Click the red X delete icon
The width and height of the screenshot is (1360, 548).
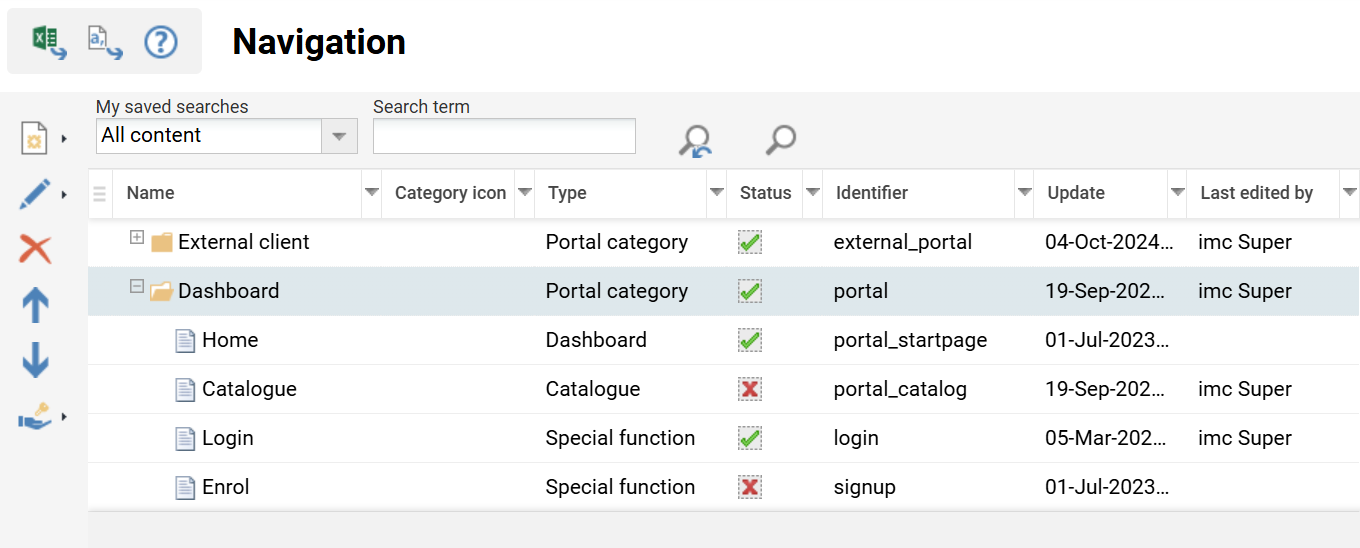click(x=35, y=249)
